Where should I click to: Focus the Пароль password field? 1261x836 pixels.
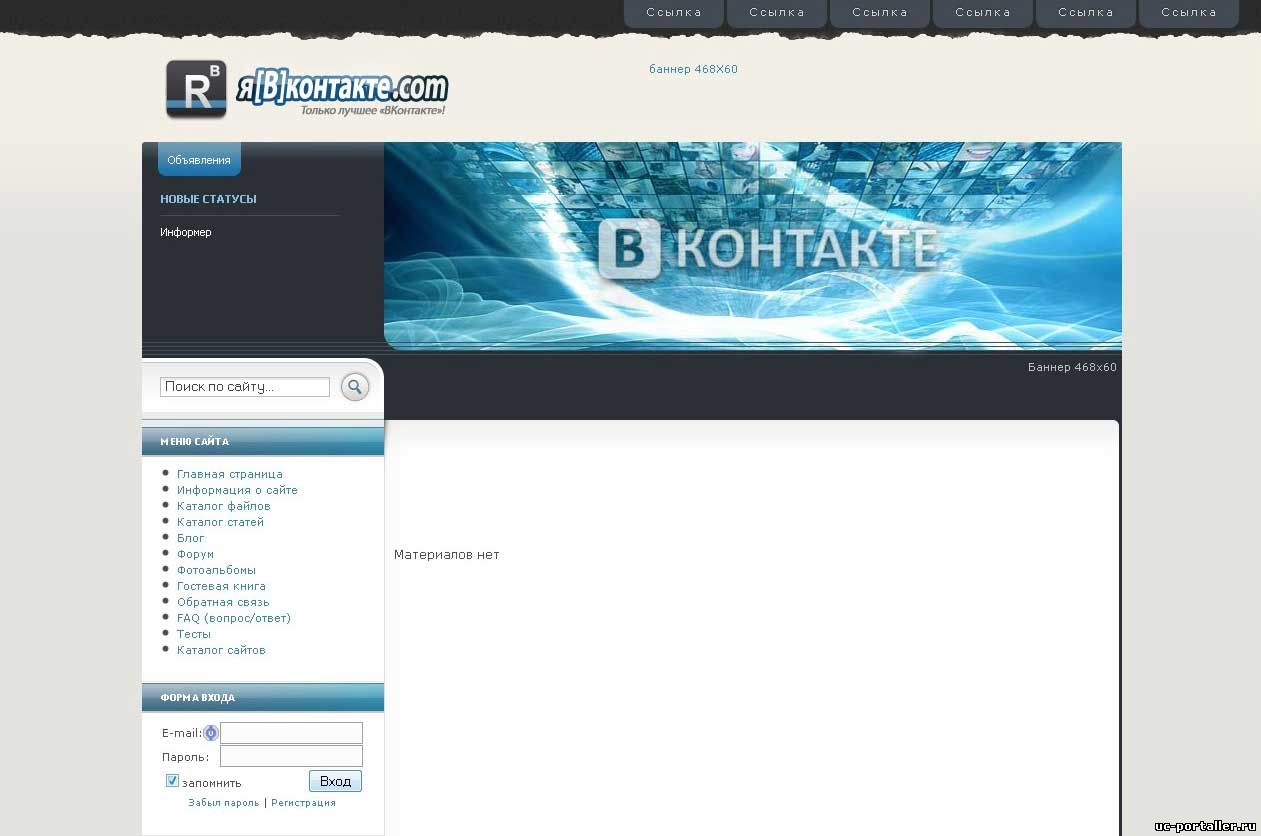coord(291,756)
